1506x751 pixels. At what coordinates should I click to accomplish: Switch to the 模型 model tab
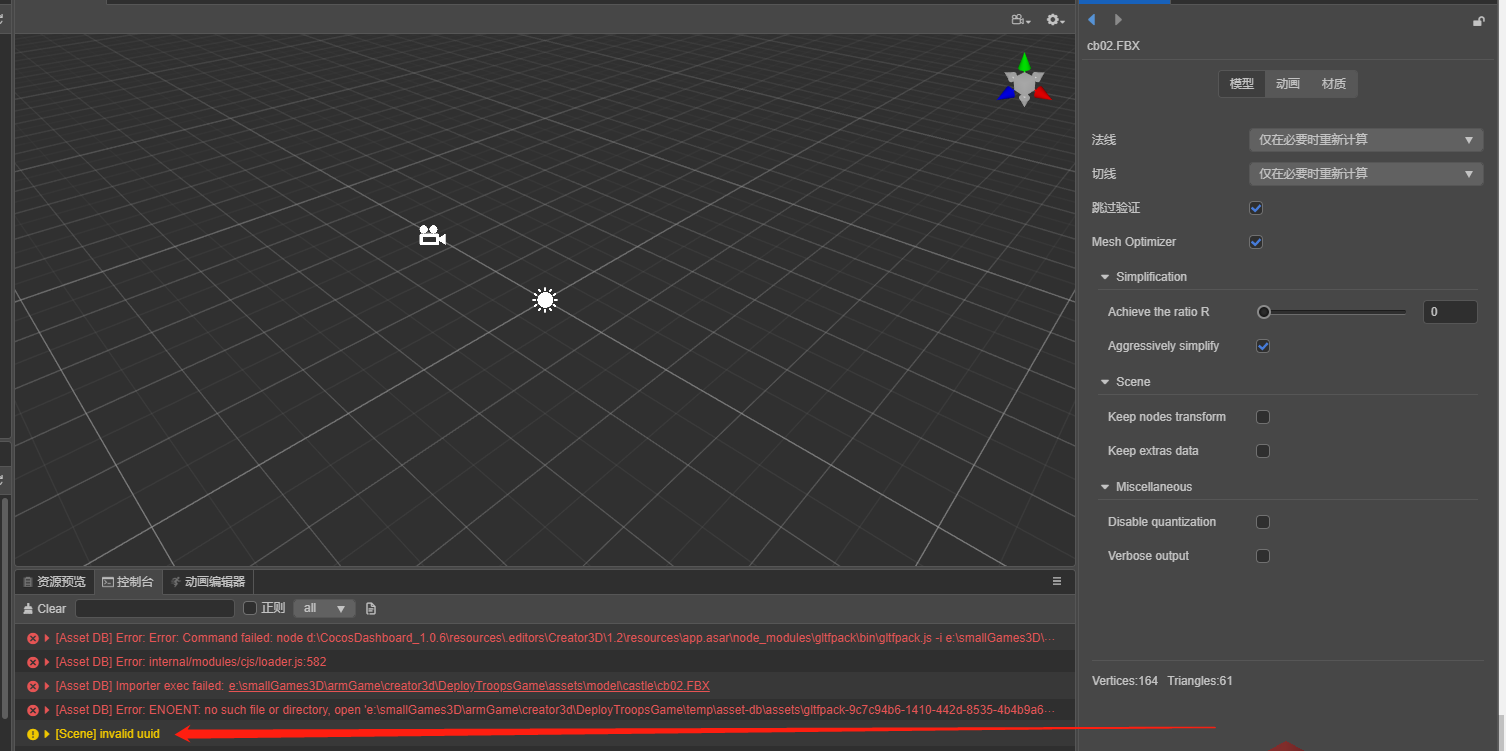pos(1242,84)
